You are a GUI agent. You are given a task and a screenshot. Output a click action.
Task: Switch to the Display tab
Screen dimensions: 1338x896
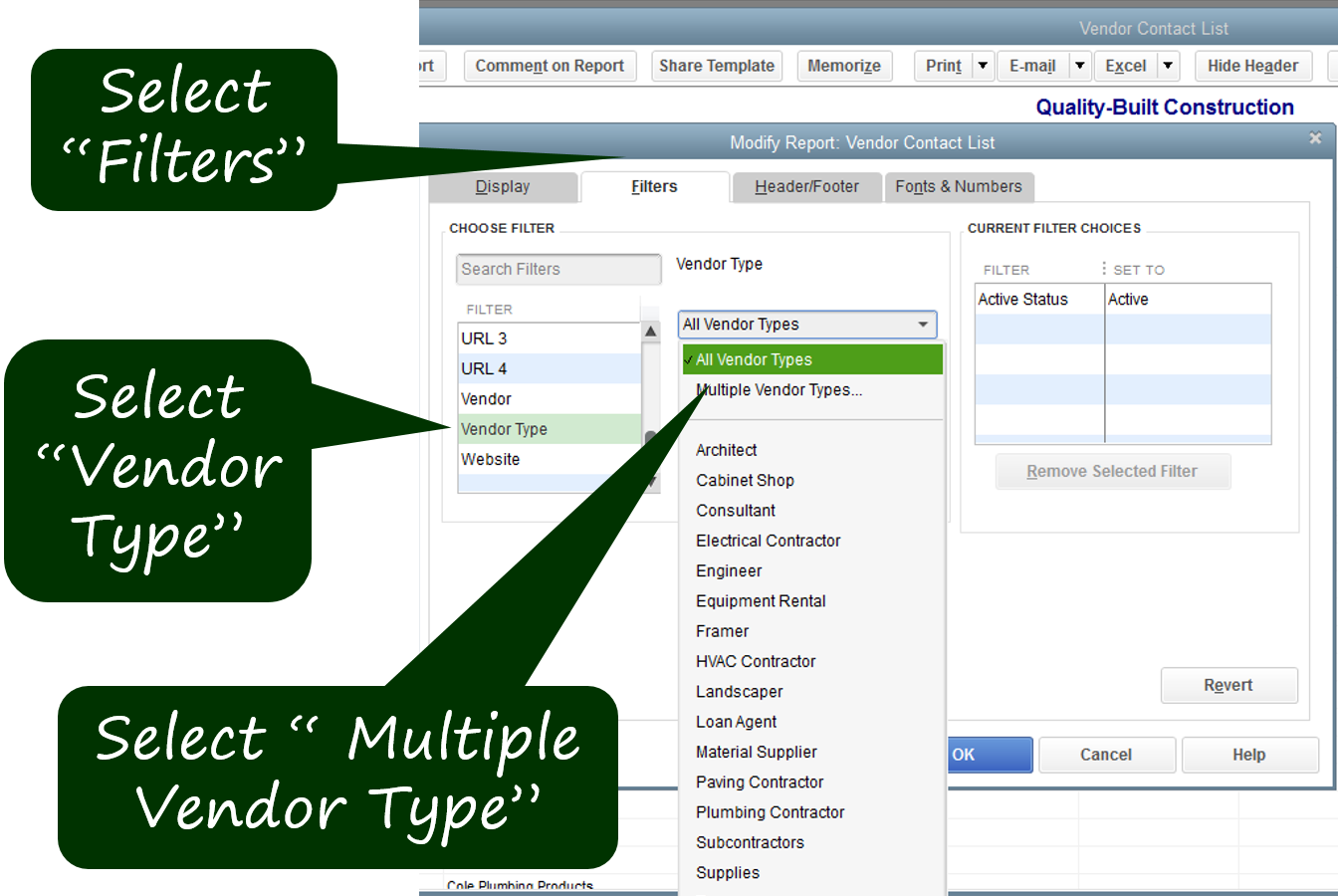503,187
